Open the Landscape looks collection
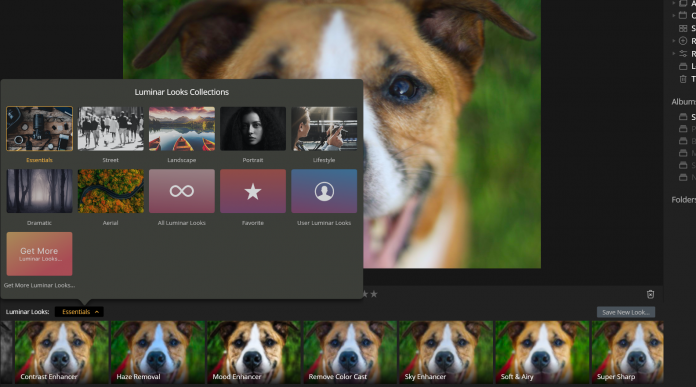The height and width of the screenshot is (387, 696). point(182,129)
